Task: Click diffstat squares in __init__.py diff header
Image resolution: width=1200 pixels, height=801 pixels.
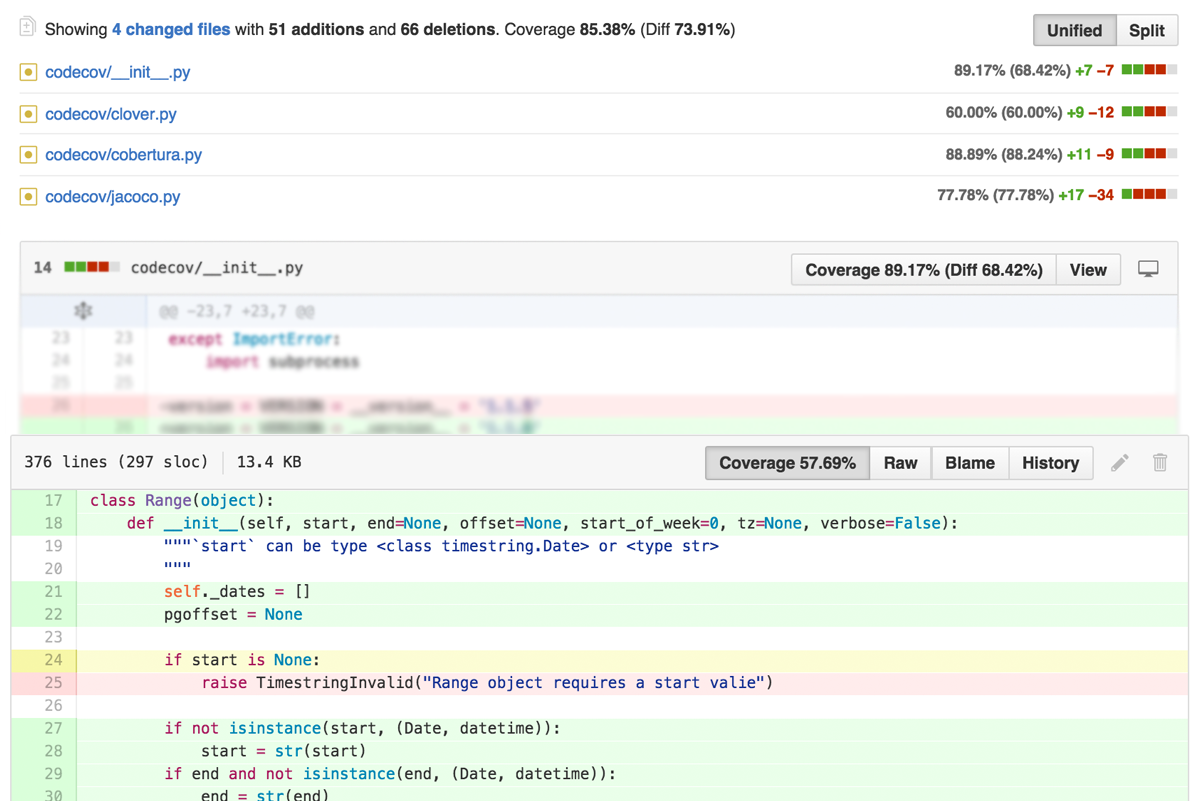Action: (92, 267)
